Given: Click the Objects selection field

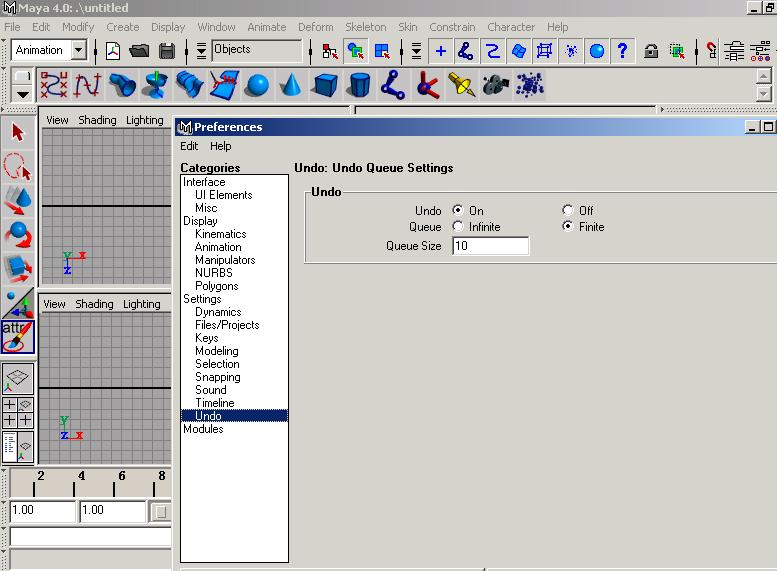Looking at the screenshot, I should (257, 51).
